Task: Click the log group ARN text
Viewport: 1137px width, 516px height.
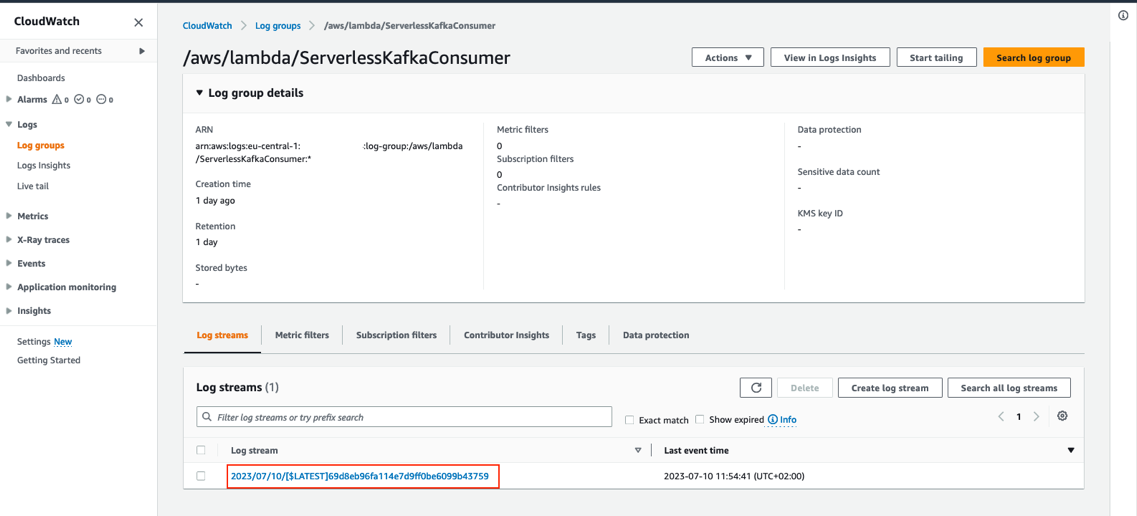Action: coord(329,152)
